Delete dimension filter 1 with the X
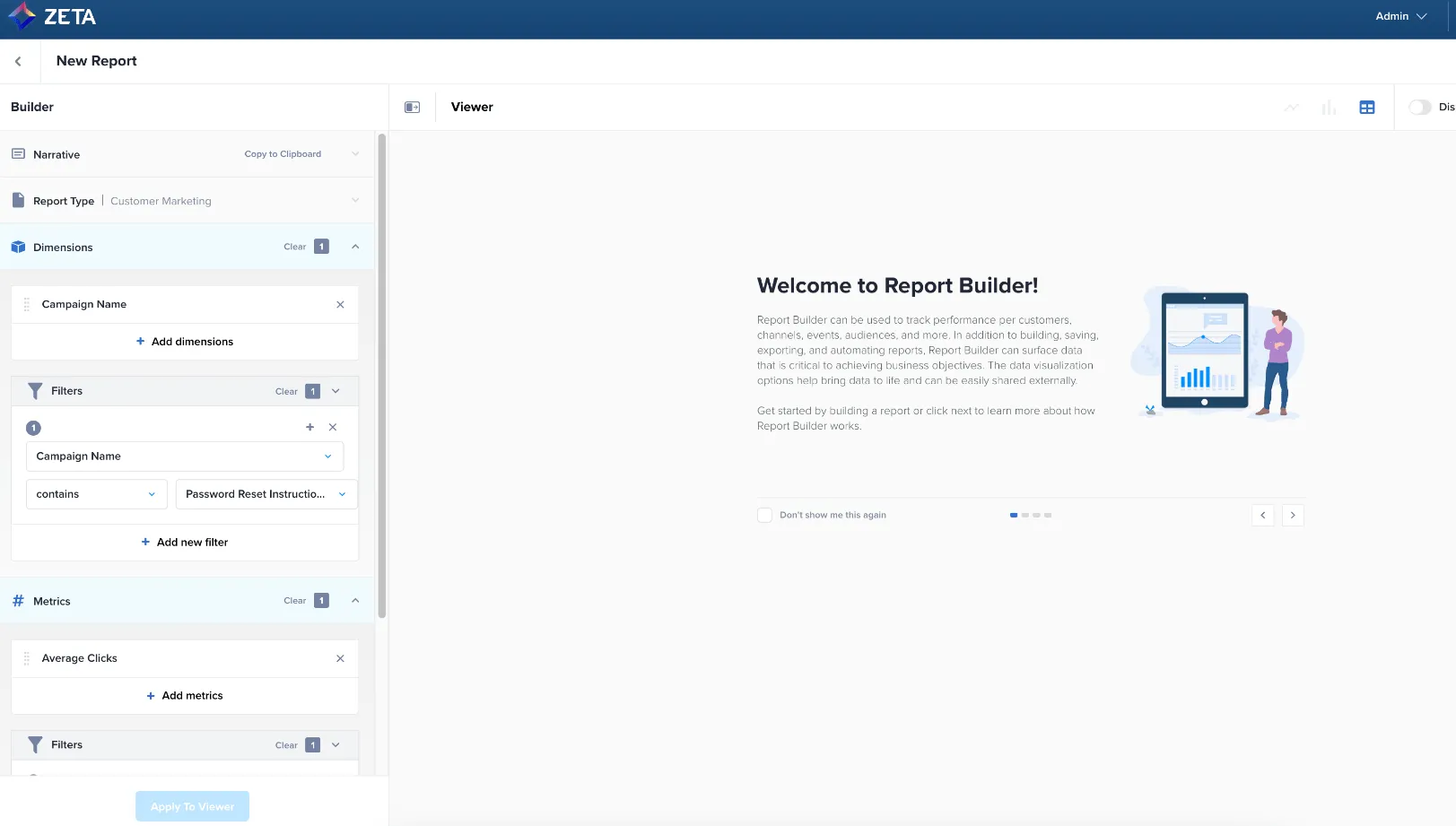 pos(333,427)
